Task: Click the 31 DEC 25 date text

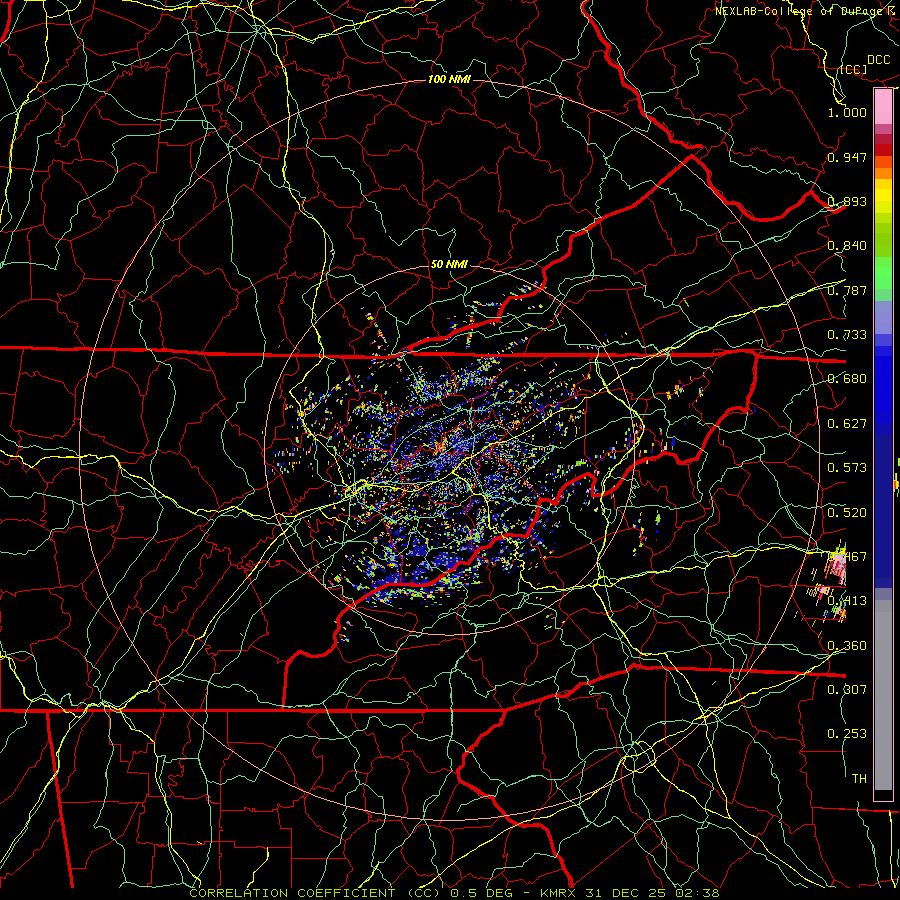Action: pos(626,893)
